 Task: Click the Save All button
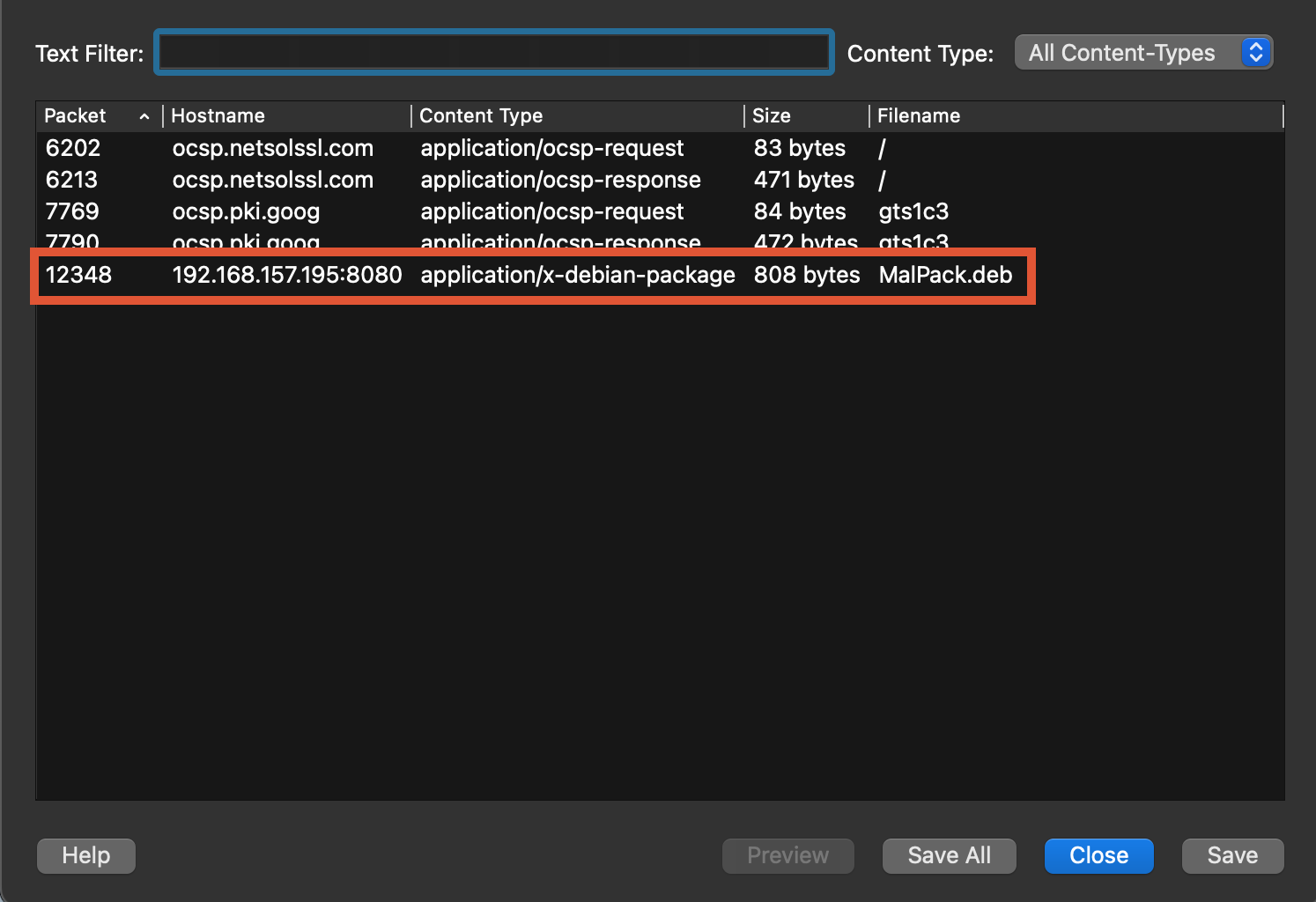[950, 855]
